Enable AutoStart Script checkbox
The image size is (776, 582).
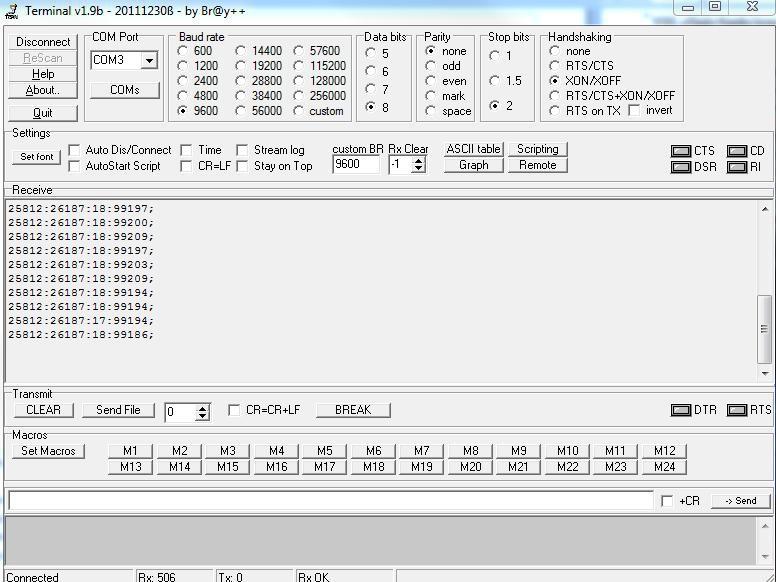pyautogui.click(x=74, y=166)
